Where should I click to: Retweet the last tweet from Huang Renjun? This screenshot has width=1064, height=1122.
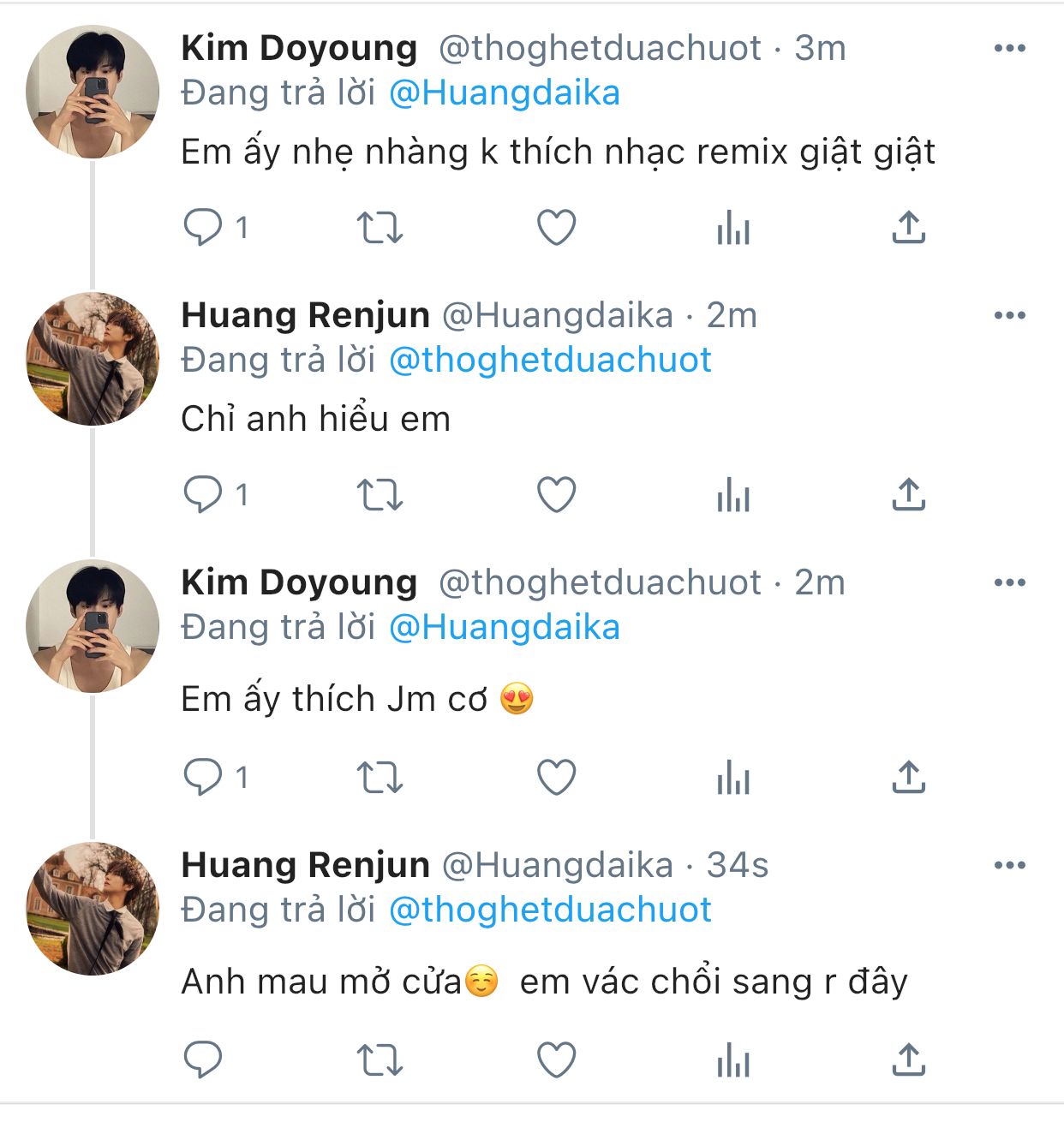[x=379, y=1060]
